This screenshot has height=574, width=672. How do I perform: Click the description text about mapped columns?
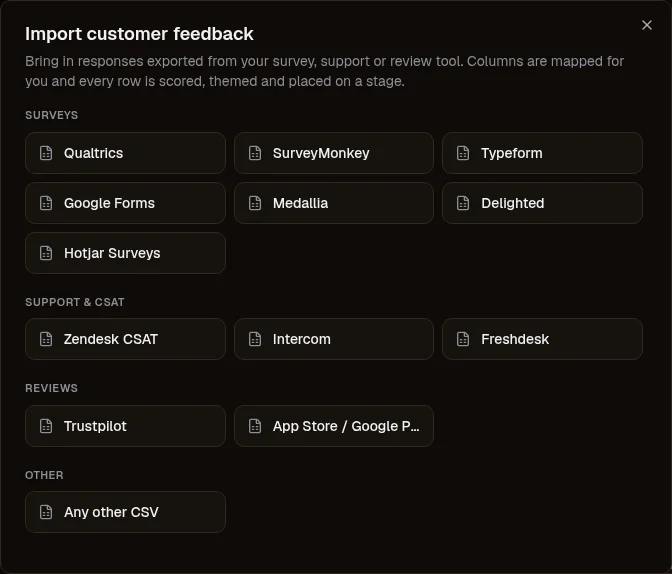click(x=324, y=71)
